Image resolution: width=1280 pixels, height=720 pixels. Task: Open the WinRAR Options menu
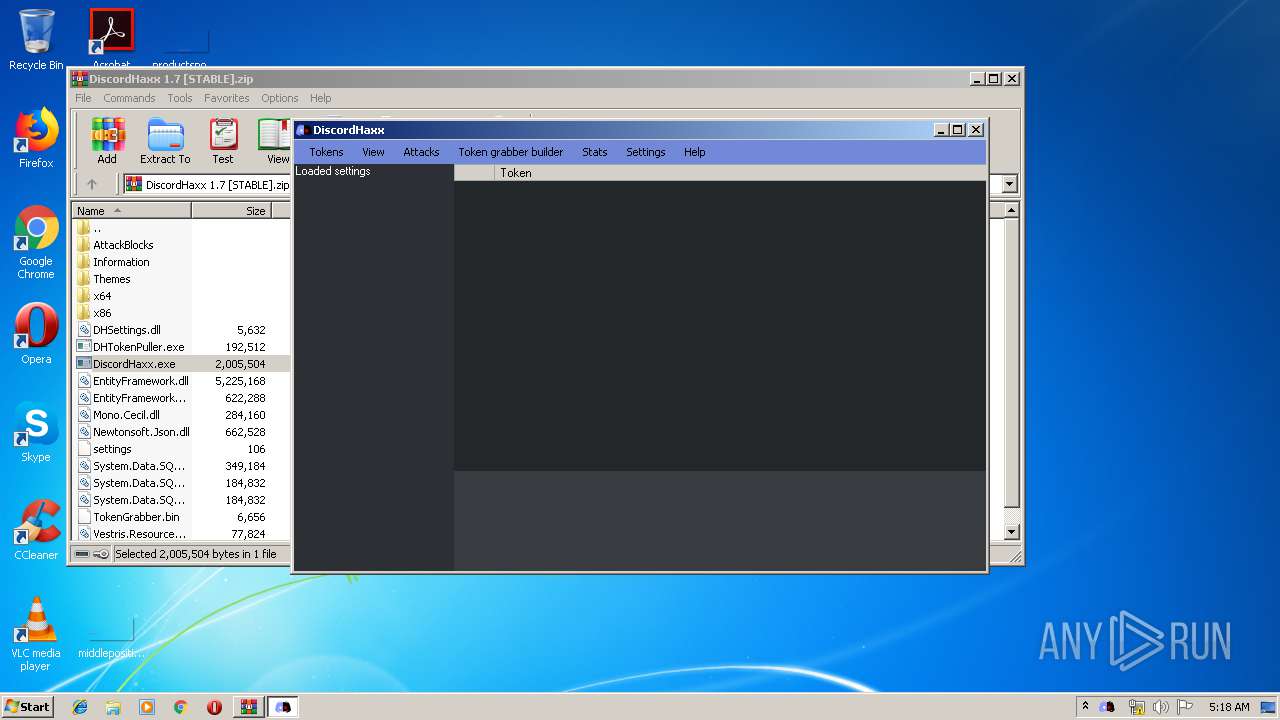pos(280,98)
